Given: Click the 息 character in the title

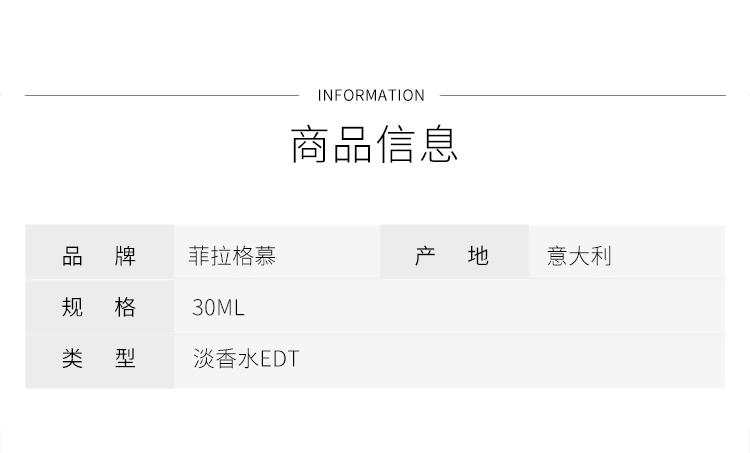Looking at the screenshot, I should click(440, 144).
